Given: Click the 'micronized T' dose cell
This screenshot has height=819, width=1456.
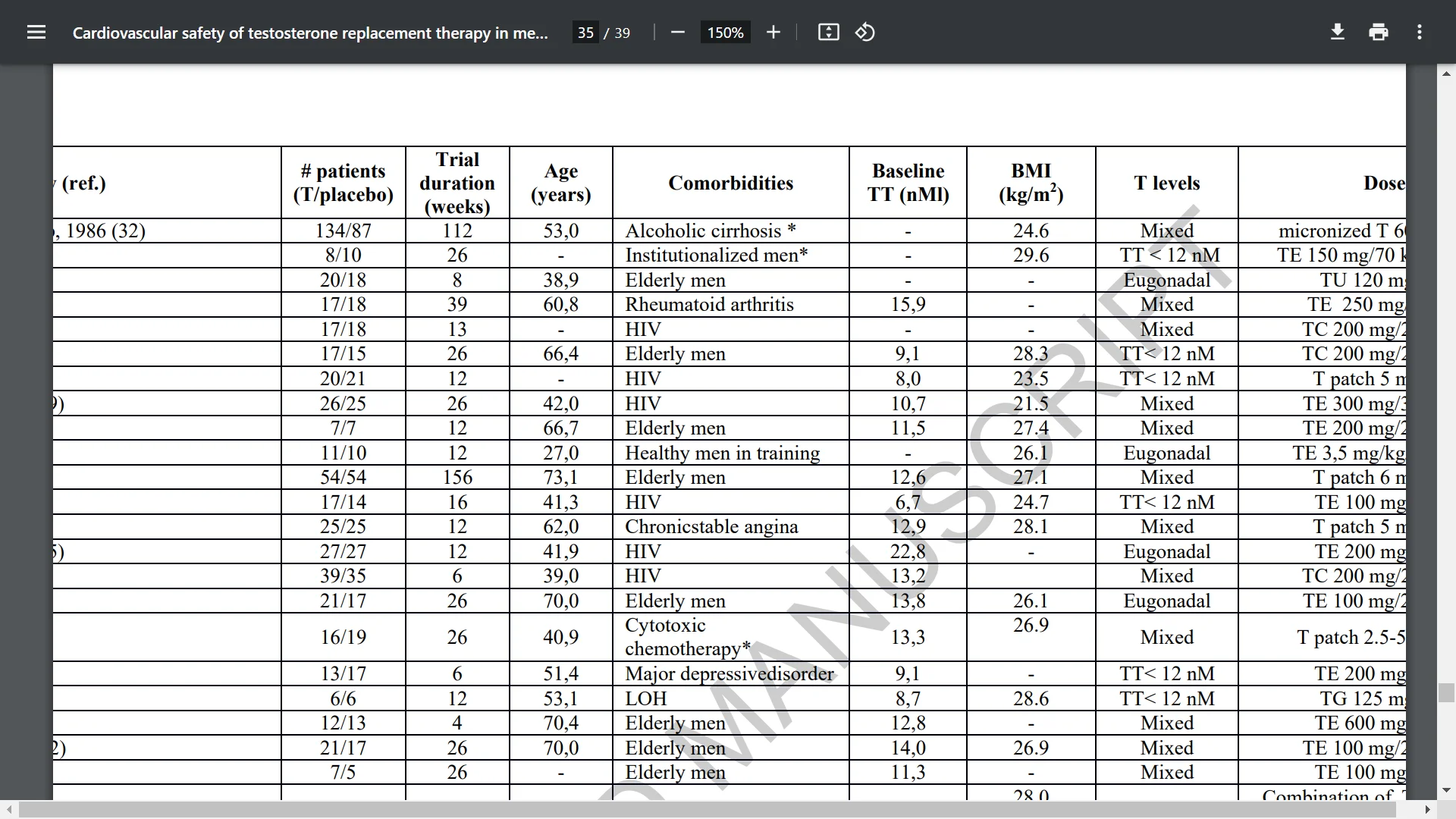Looking at the screenshot, I should [x=1323, y=231].
